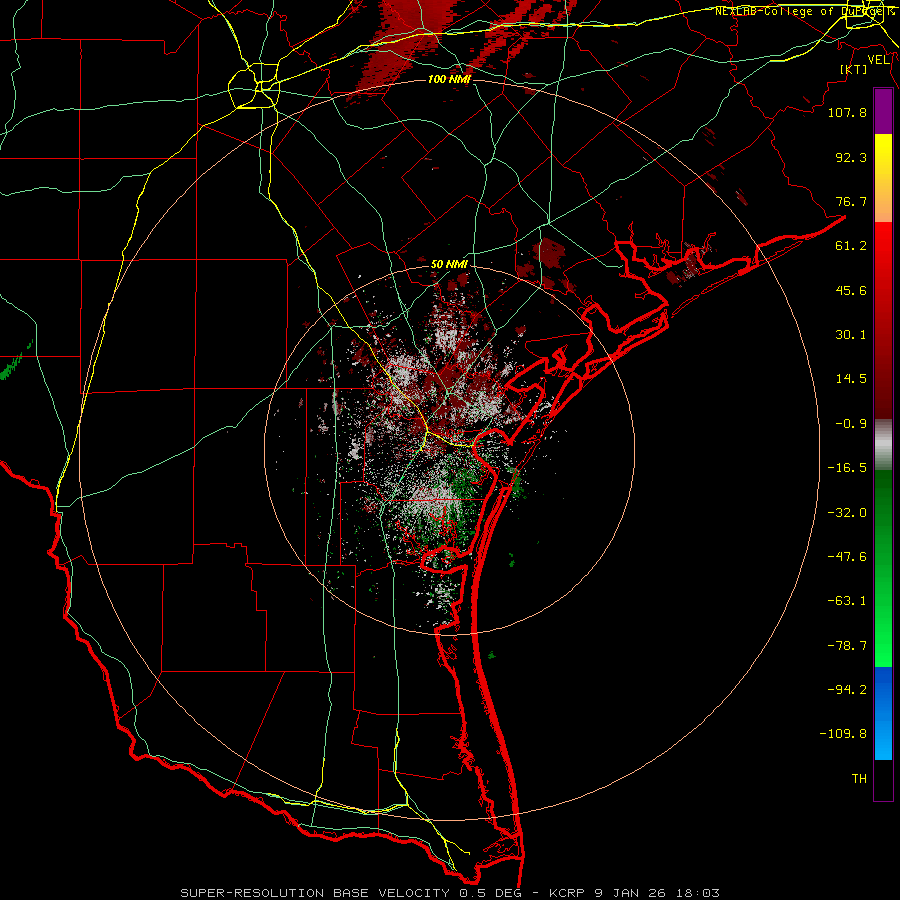The height and width of the screenshot is (900, 900).
Task: Click the 45.6 scale value
Action: tap(851, 290)
